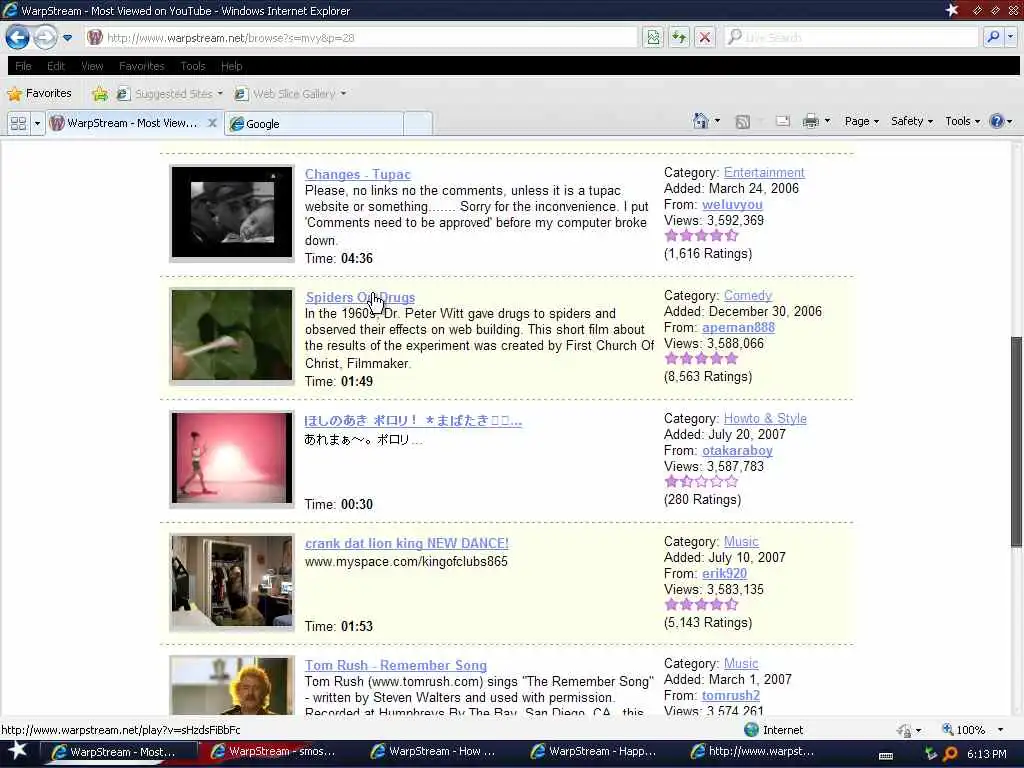Click the star rating of Spiders On Drugs

[x=701, y=359]
